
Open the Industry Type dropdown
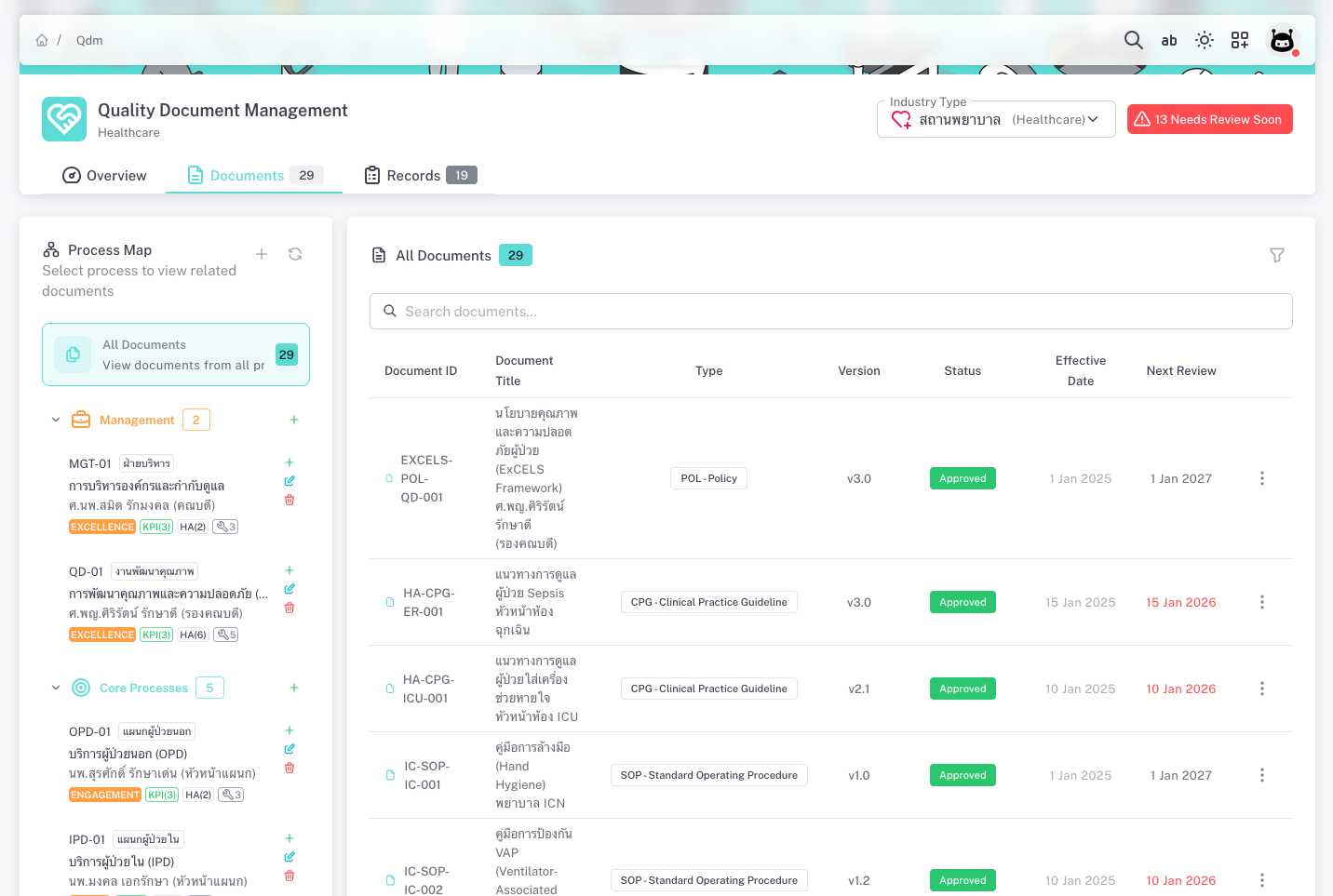(x=995, y=119)
